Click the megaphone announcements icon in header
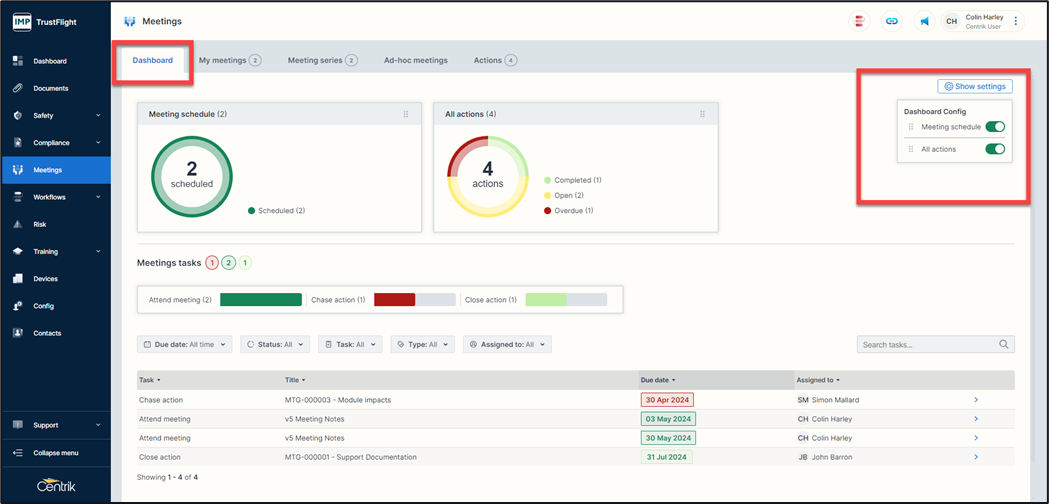 (924, 21)
